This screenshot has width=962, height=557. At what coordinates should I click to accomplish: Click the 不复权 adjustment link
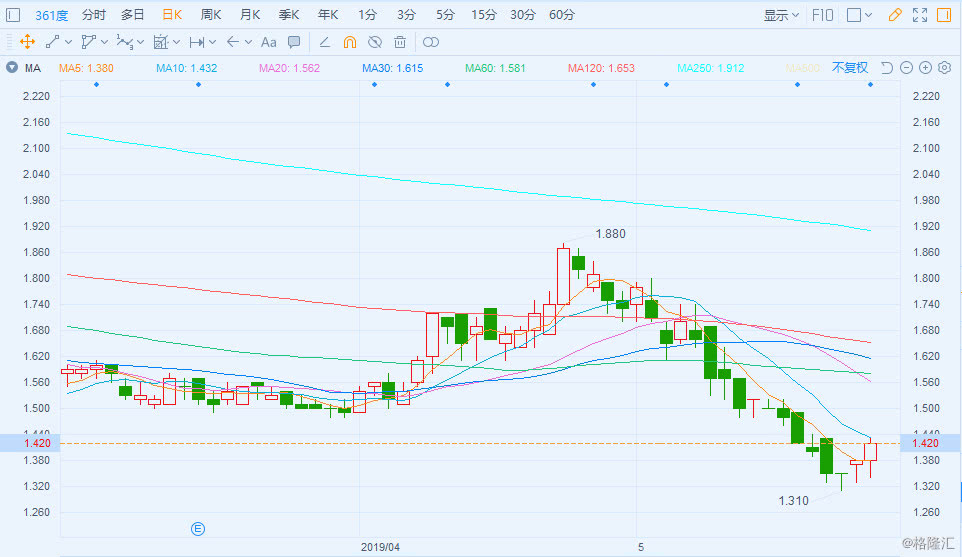tap(850, 67)
